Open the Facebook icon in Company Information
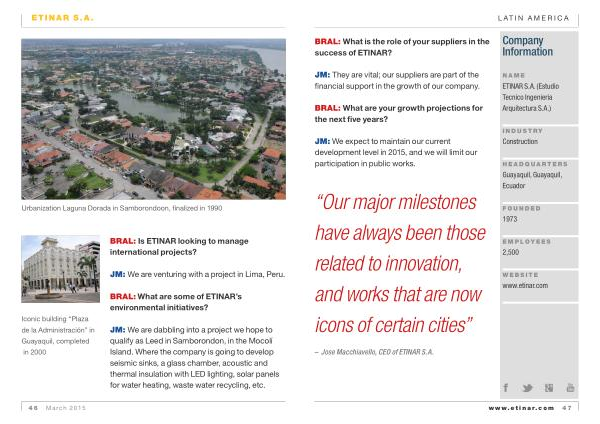This screenshot has width=600, height=424. click(506, 388)
